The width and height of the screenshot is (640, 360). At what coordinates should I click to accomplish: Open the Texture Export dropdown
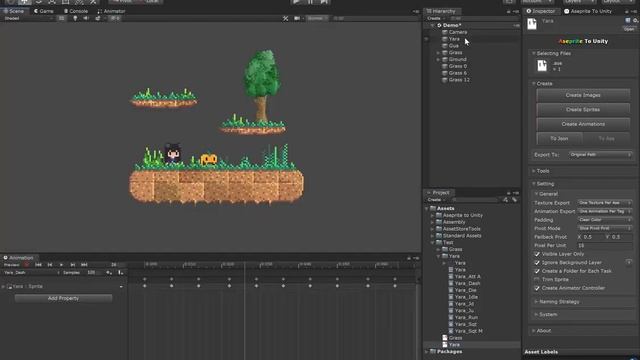coord(604,203)
